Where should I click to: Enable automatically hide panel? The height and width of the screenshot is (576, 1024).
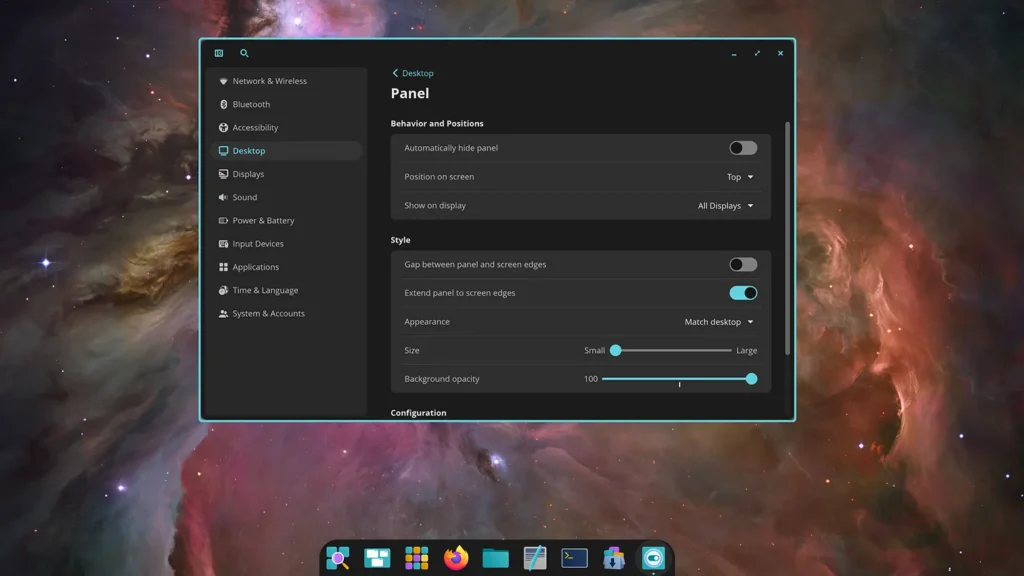[743, 148]
